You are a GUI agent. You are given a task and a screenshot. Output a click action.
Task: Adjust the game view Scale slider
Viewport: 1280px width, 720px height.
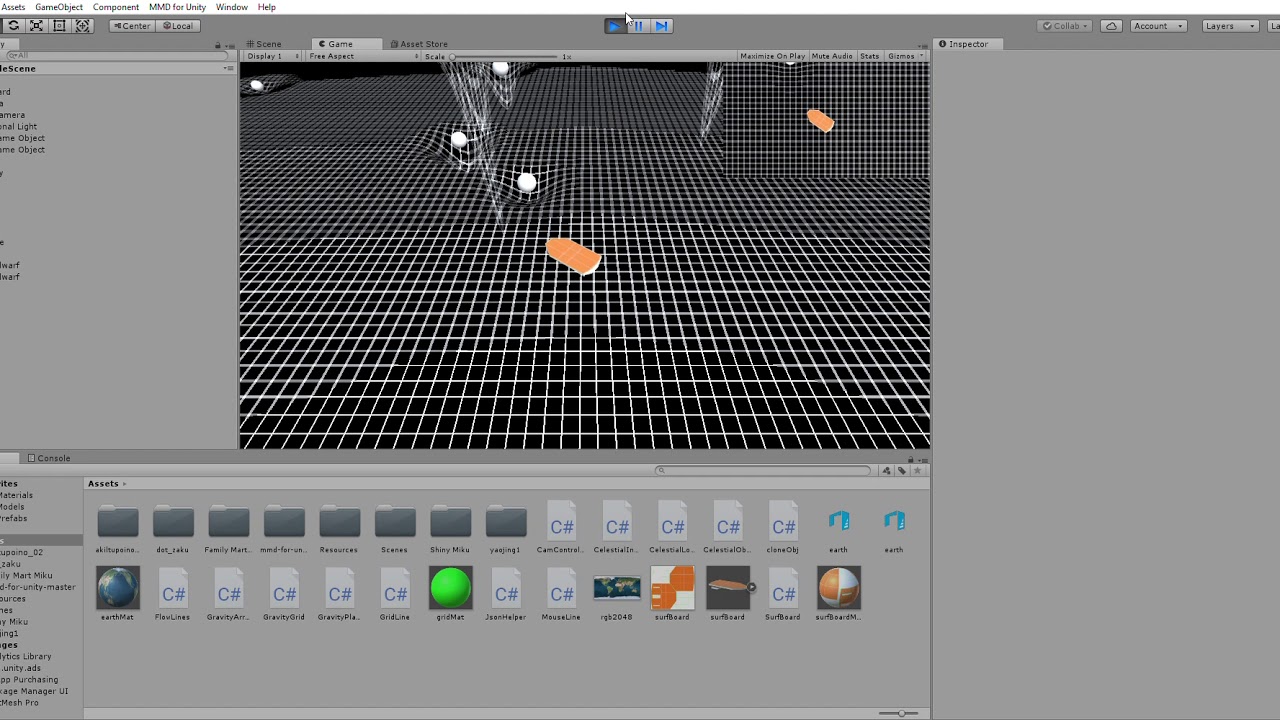(x=503, y=57)
